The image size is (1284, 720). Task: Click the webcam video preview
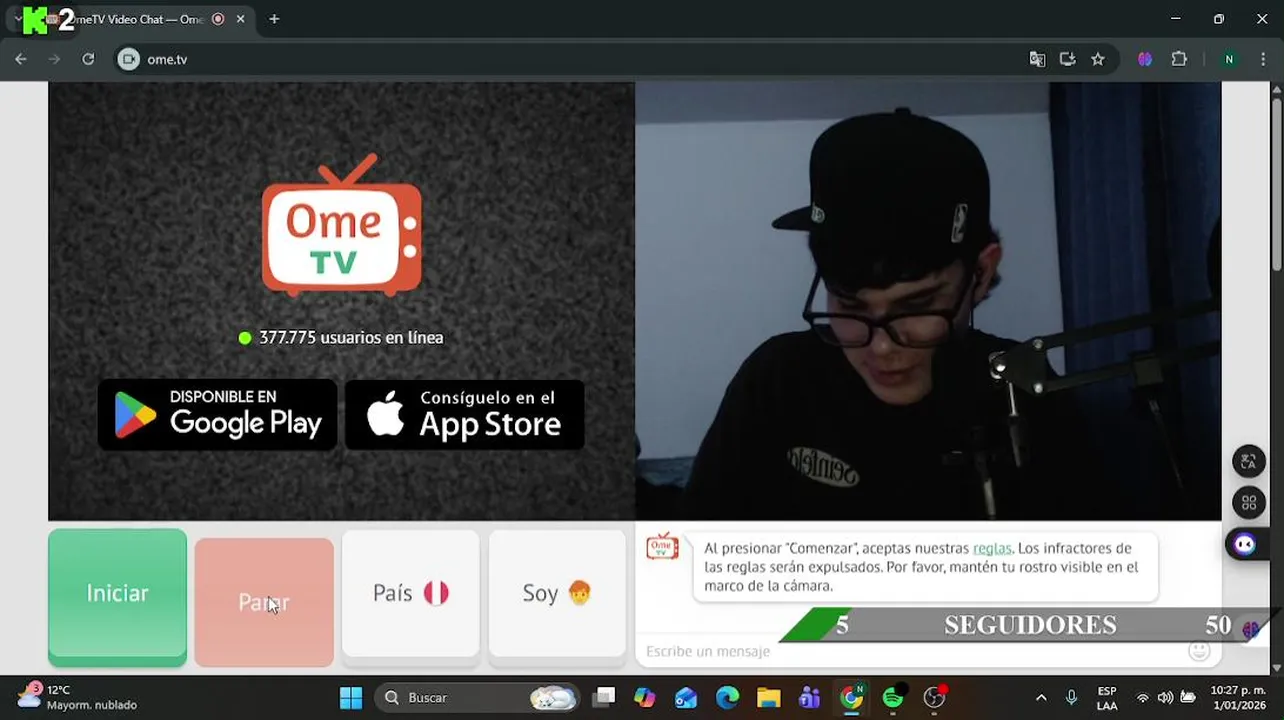928,301
